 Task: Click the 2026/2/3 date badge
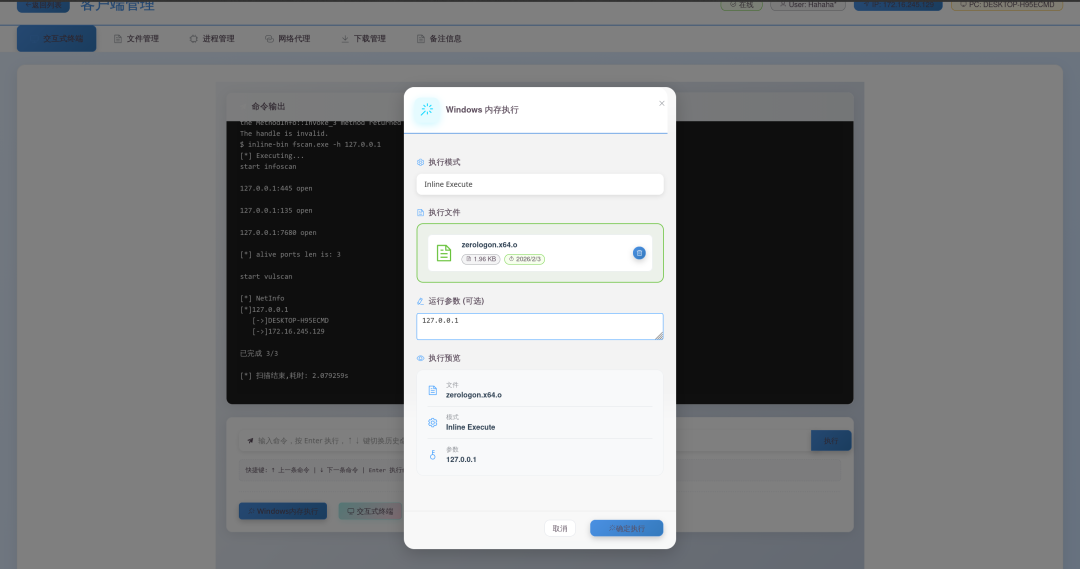click(524, 259)
